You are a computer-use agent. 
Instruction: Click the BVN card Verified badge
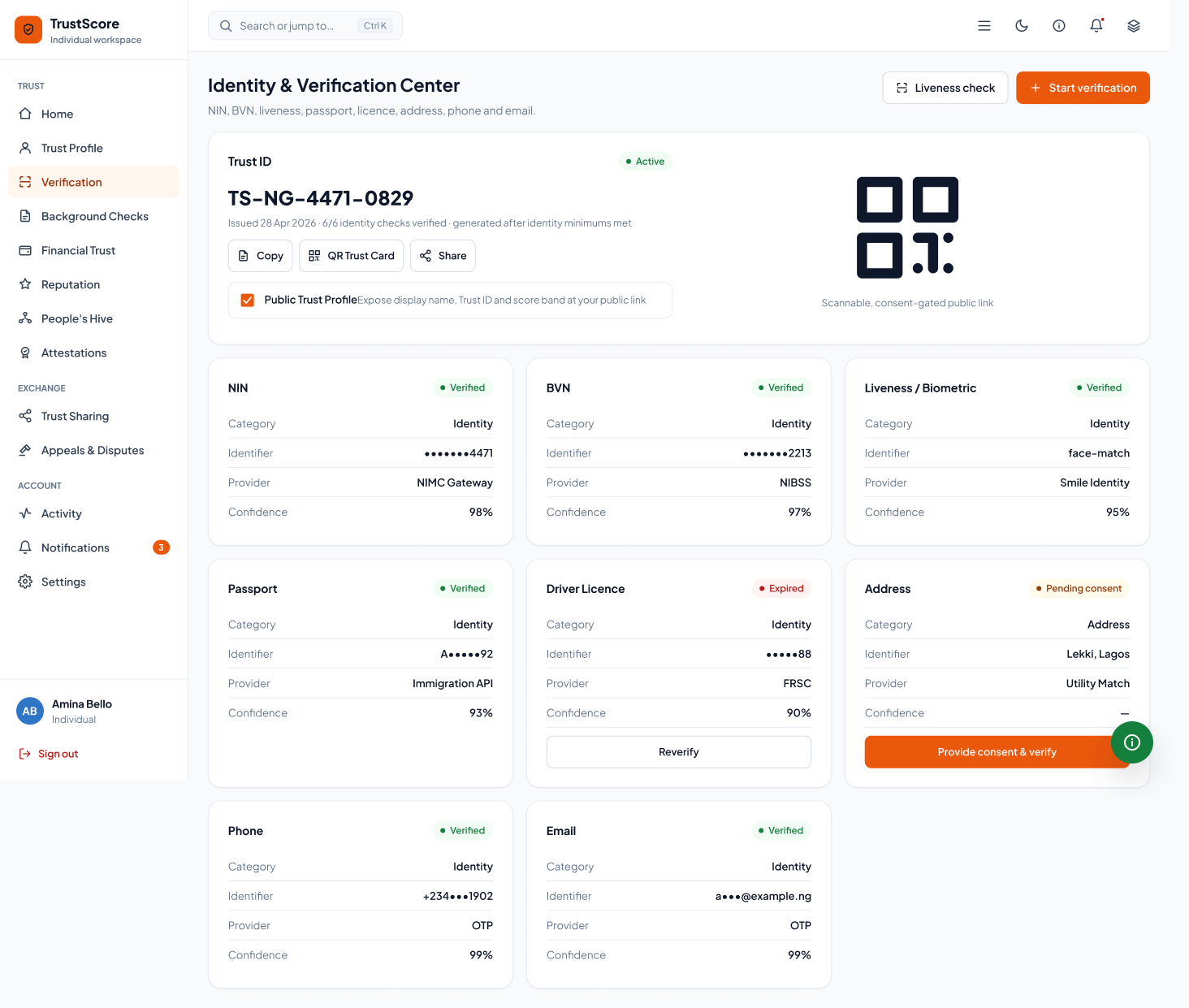(781, 387)
